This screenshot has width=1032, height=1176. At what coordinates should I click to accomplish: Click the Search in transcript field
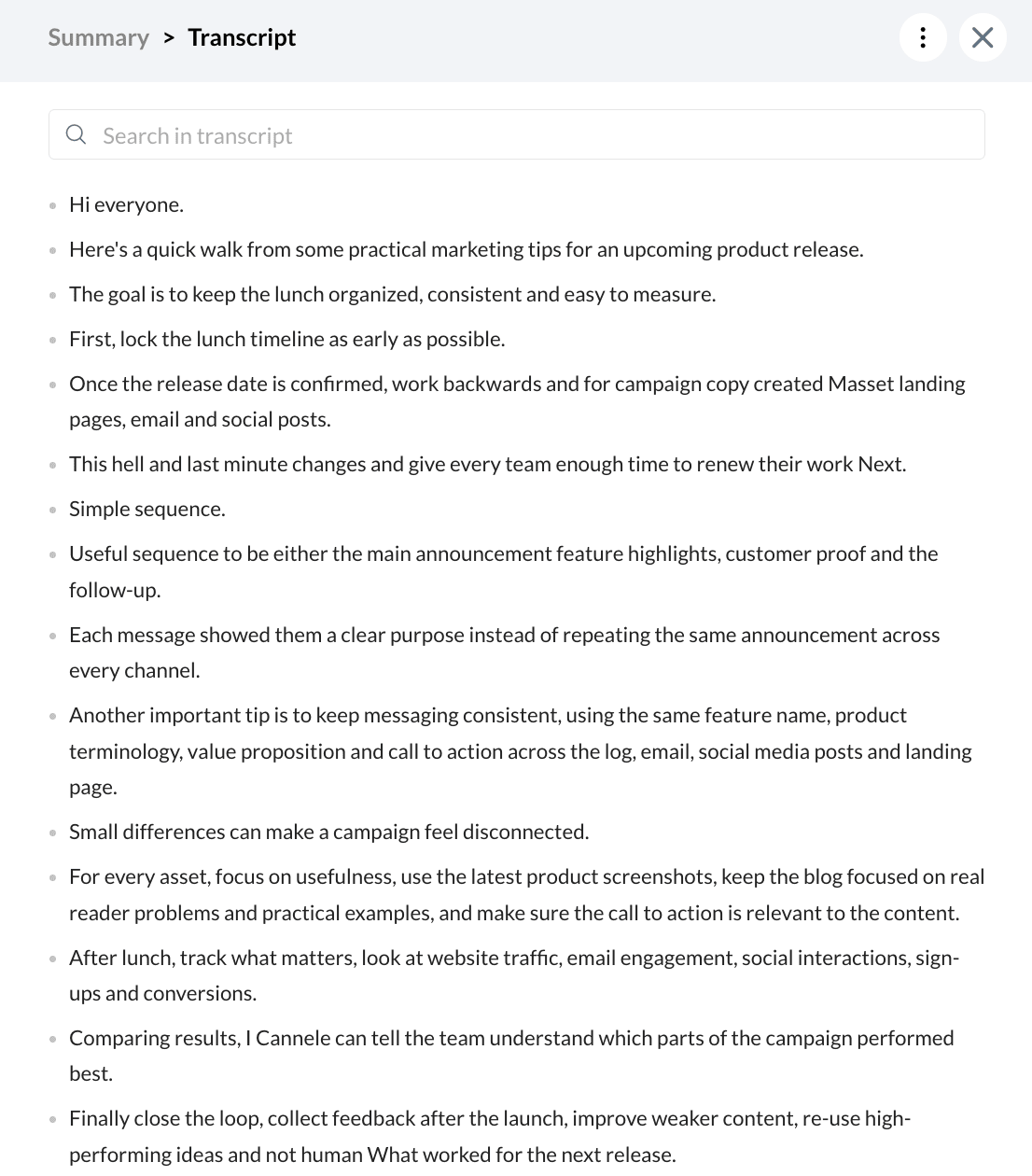pyautogui.click(x=517, y=134)
